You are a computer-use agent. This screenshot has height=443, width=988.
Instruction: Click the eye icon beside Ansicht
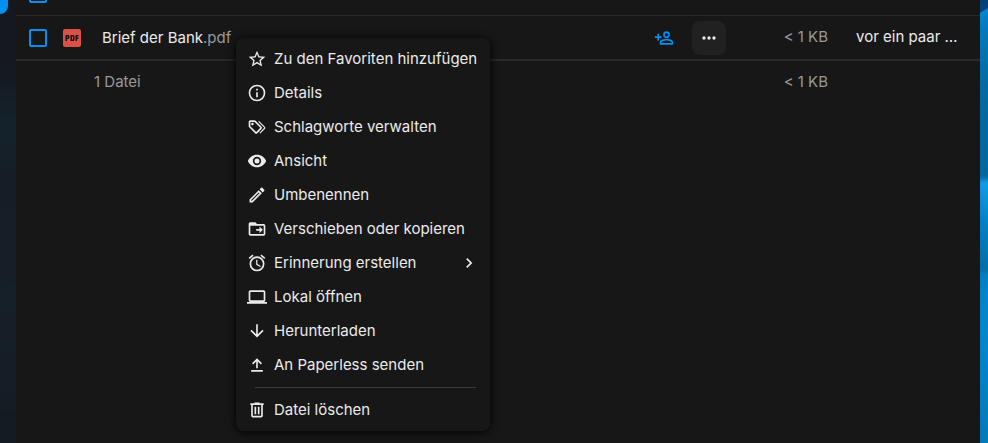256,161
